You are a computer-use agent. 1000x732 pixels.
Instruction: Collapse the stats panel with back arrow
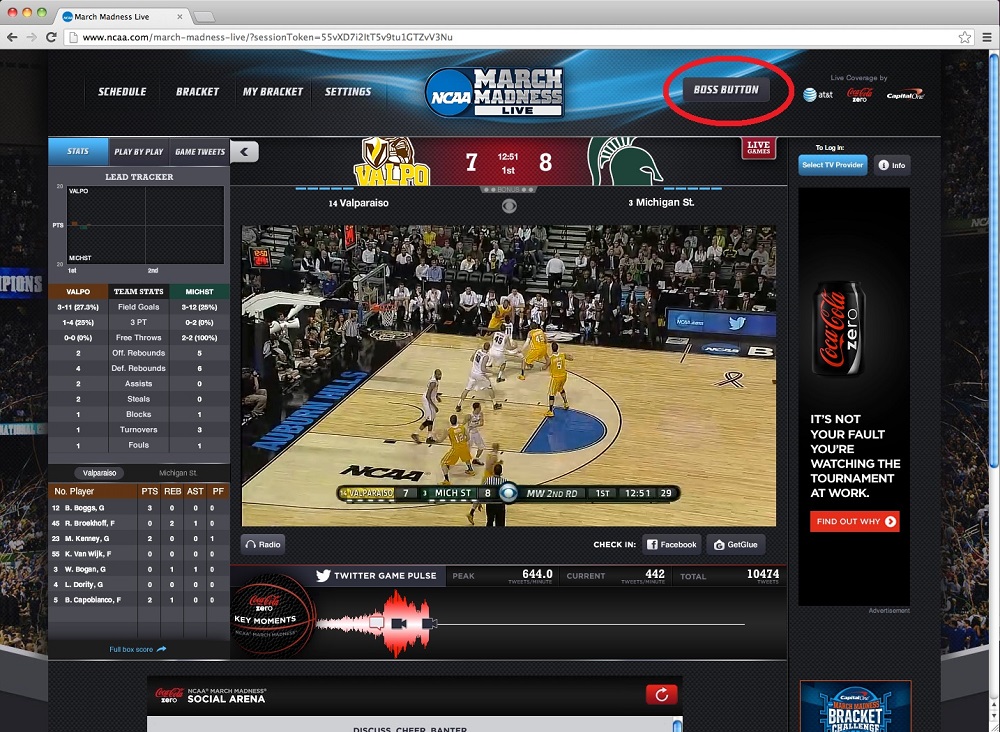coord(245,152)
